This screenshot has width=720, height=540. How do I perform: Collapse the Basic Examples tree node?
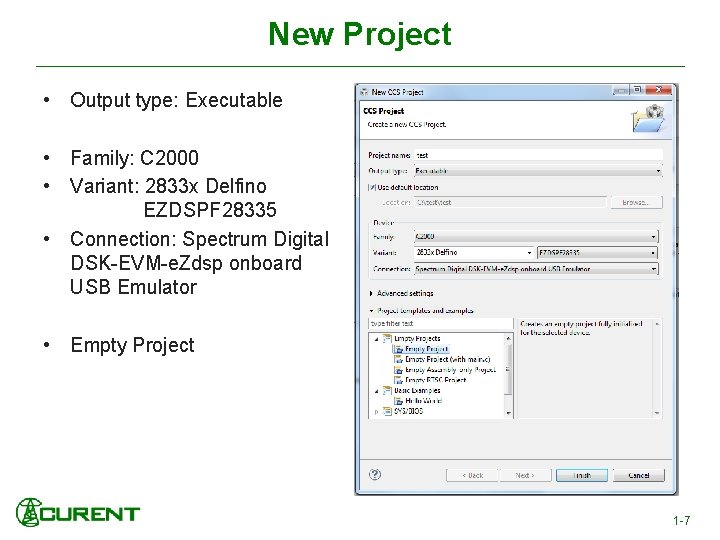377,391
